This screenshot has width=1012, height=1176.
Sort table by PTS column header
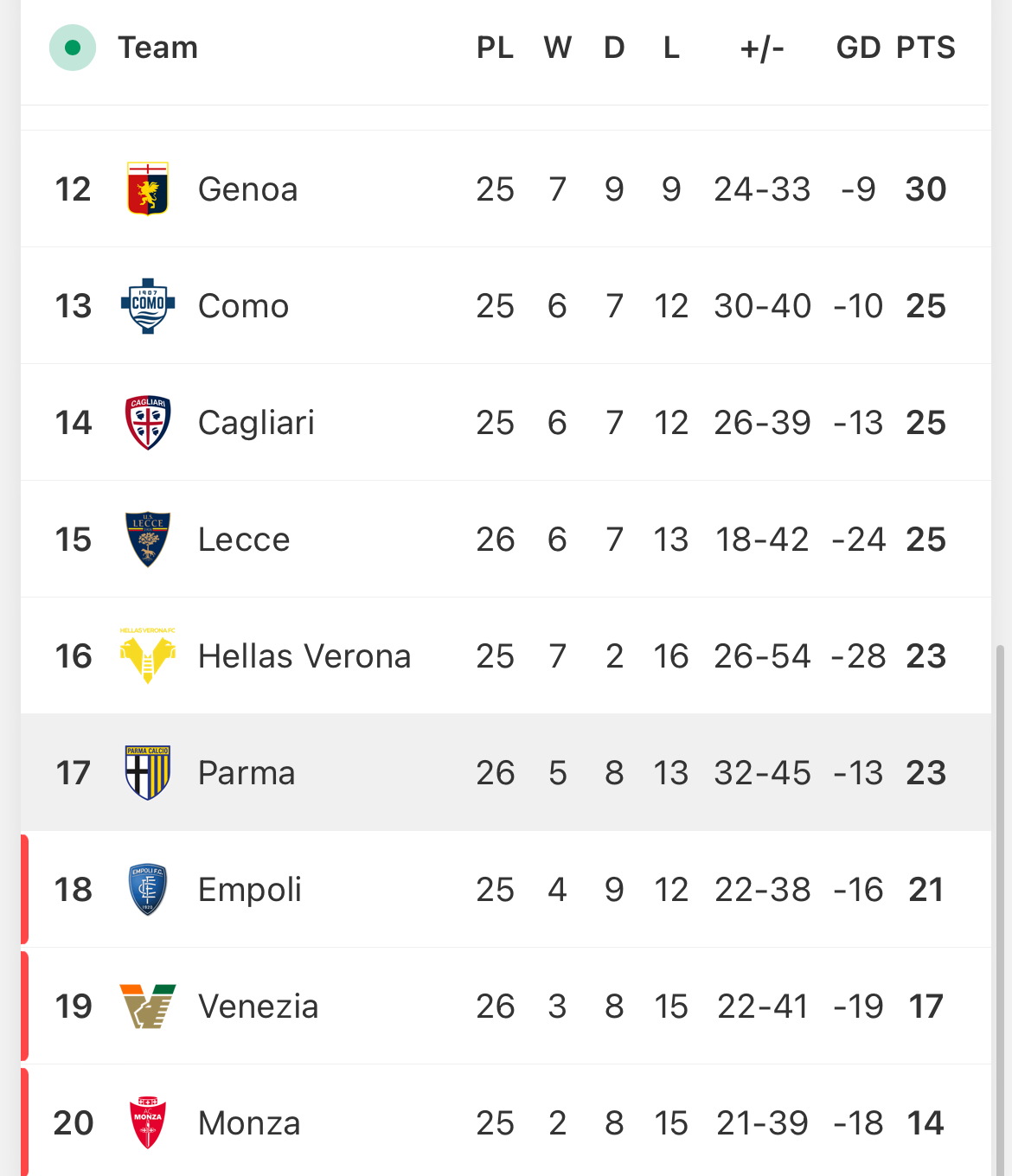[926, 48]
